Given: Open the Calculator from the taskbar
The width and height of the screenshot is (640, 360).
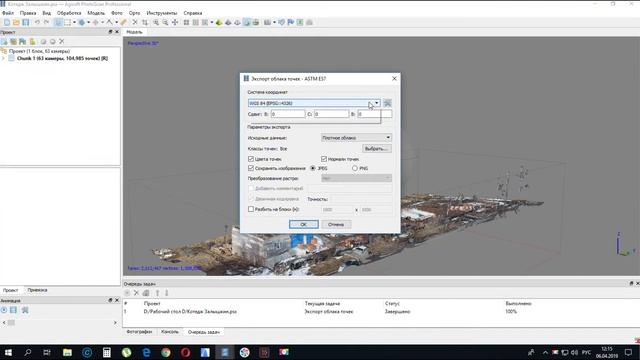Looking at the screenshot, I should [107, 353].
